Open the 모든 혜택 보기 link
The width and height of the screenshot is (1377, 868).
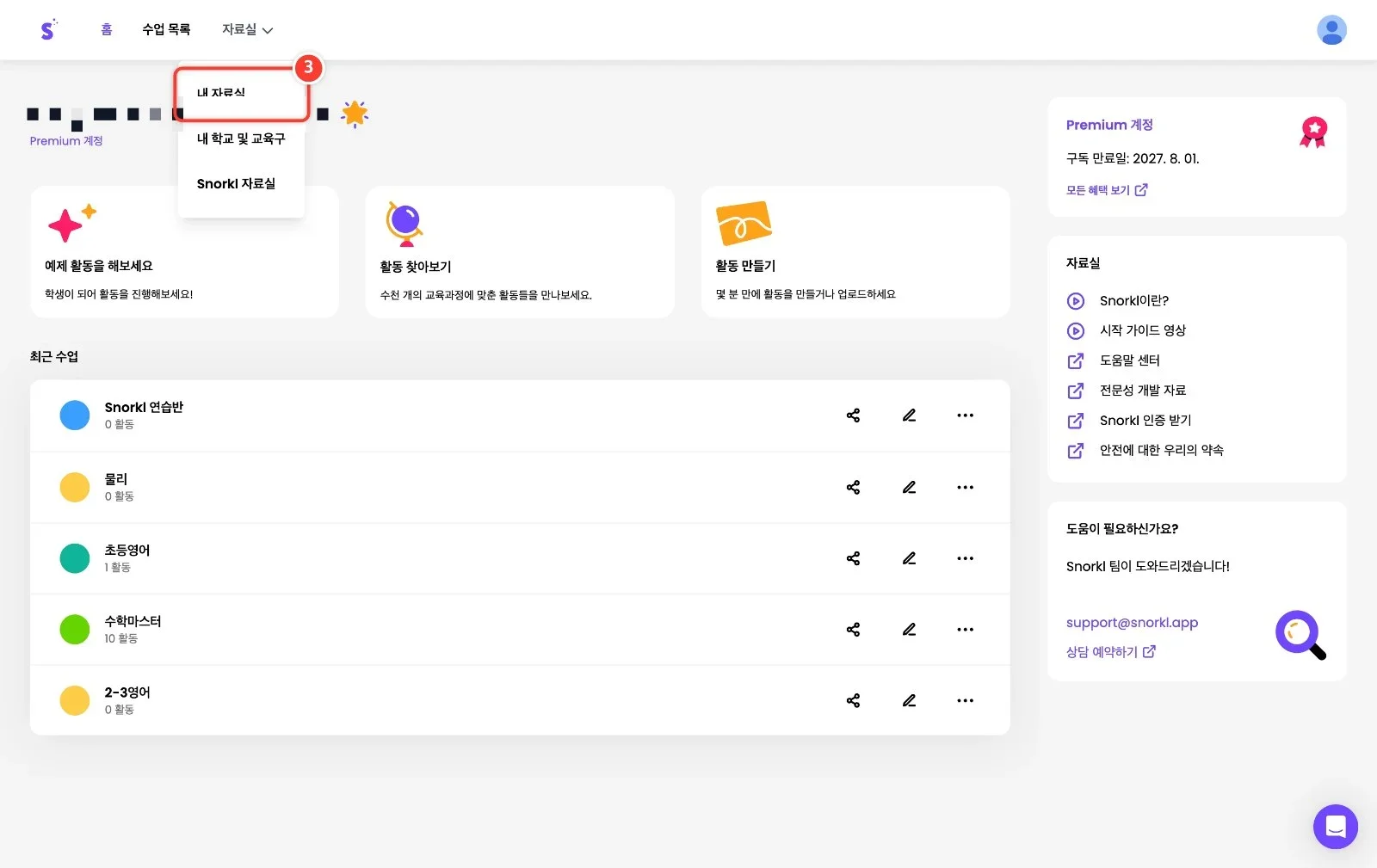[1107, 190]
